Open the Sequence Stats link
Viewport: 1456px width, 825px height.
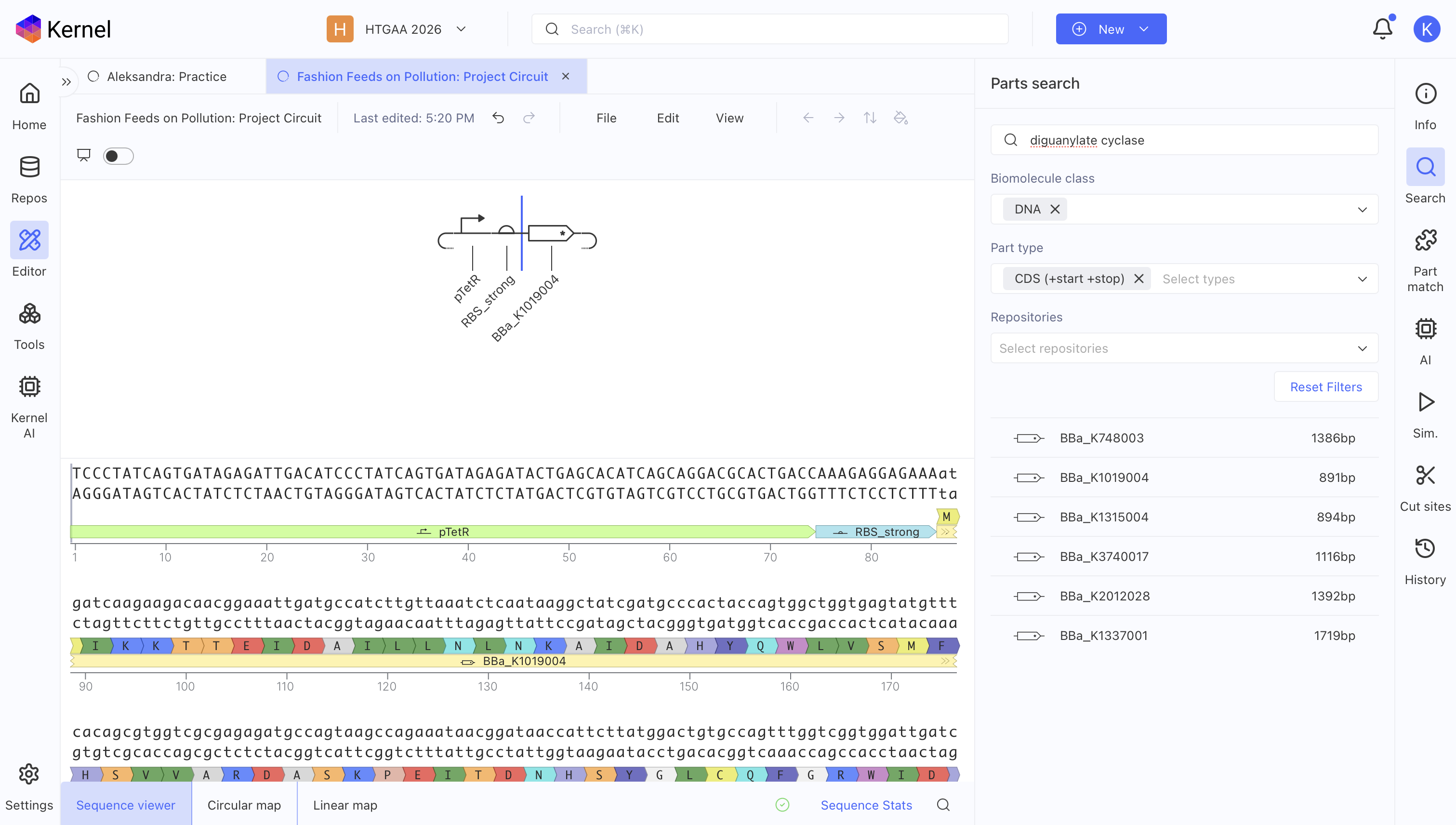click(x=866, y=805)
